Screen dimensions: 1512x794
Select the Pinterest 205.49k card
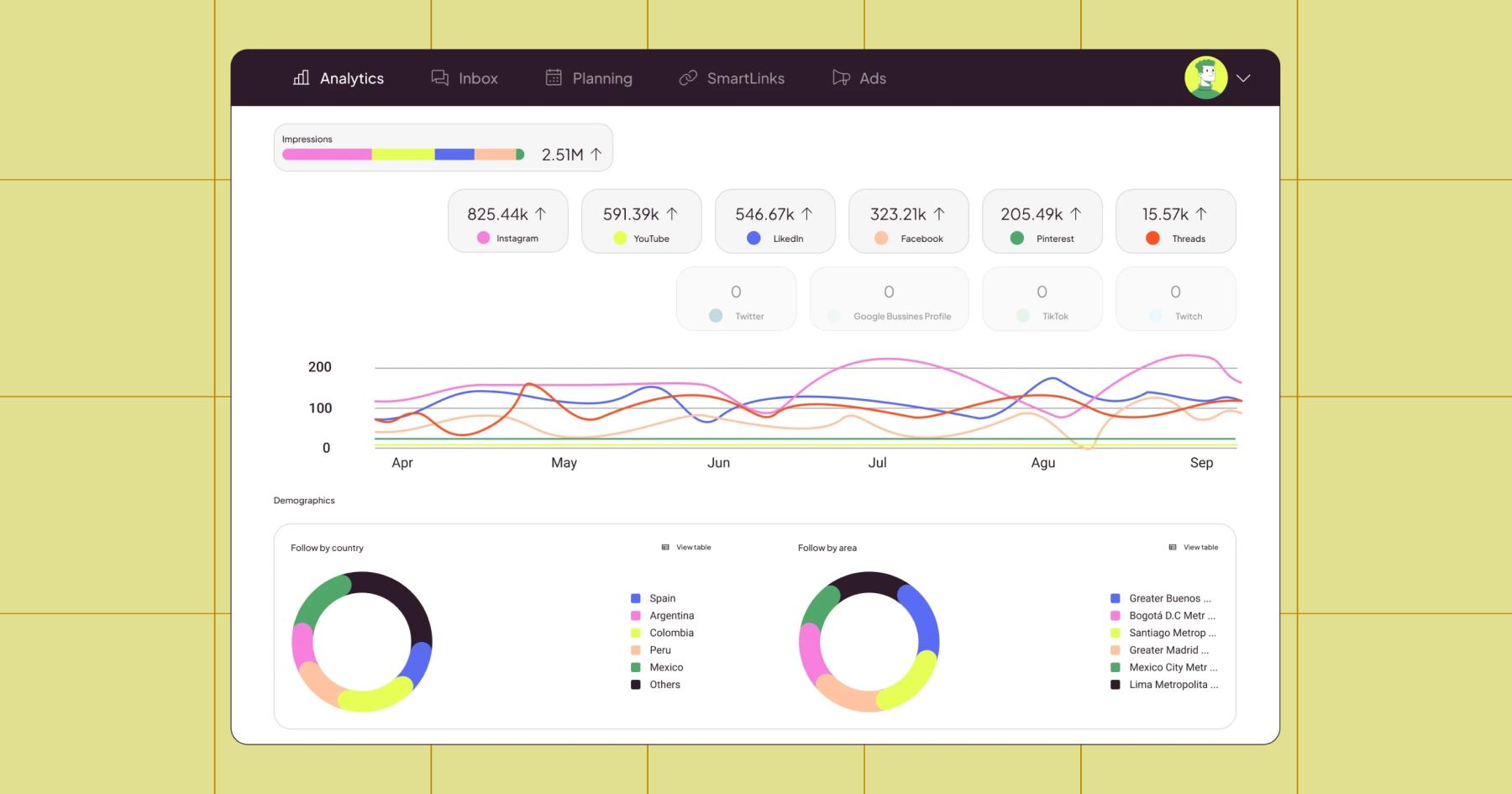(x=1042, y=221)
